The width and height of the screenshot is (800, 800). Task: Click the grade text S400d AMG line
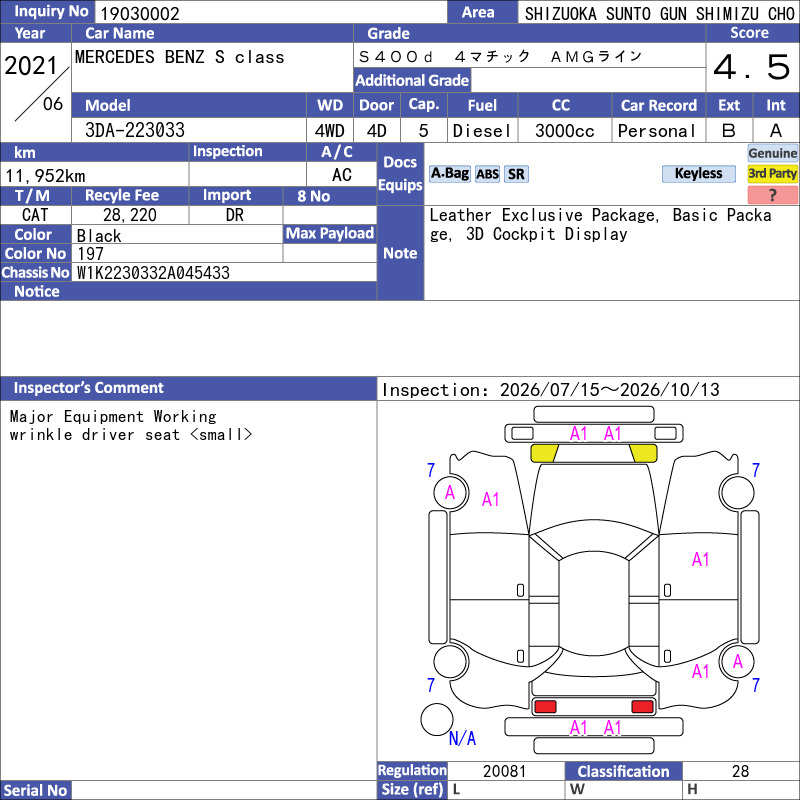(x=500, y=56)
